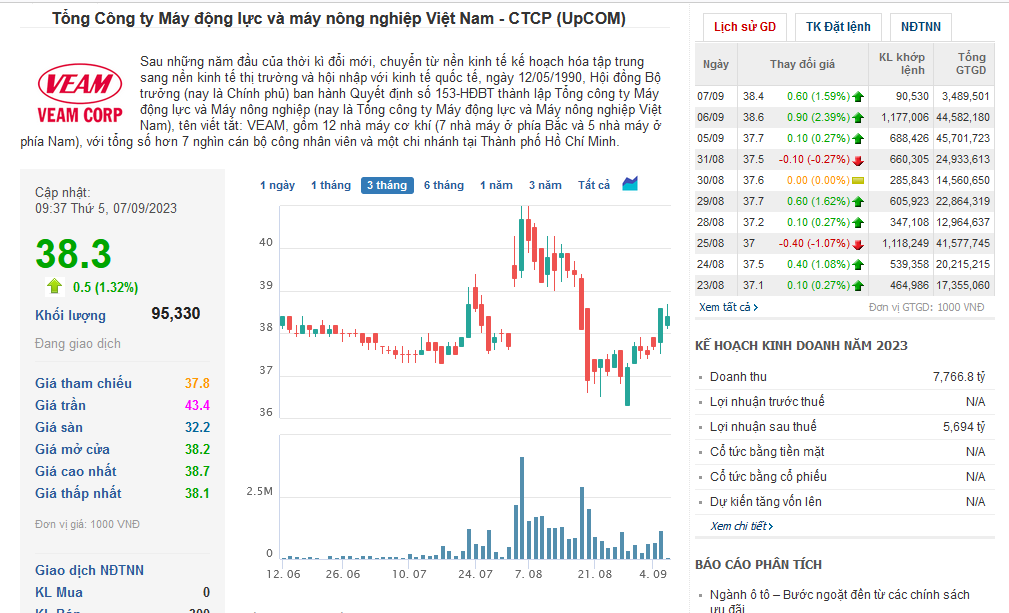Viewport: 1009px width, 613px height.
Task: Click yellow unchanged marker in 30/08 row
Action: click(x=858, y=181)
